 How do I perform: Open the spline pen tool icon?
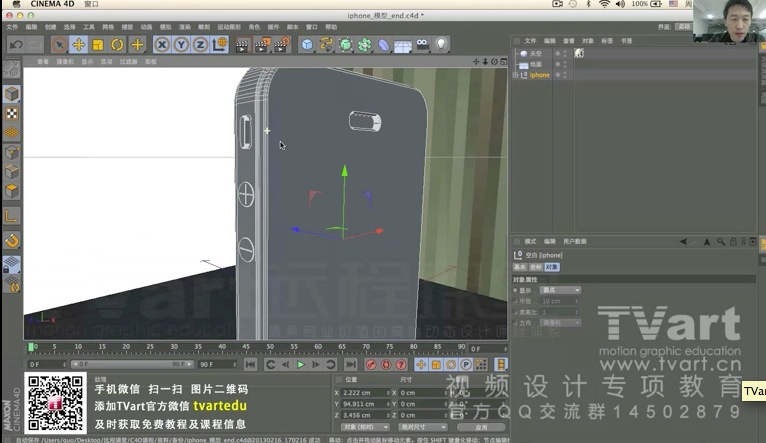[x=326, y=44]
